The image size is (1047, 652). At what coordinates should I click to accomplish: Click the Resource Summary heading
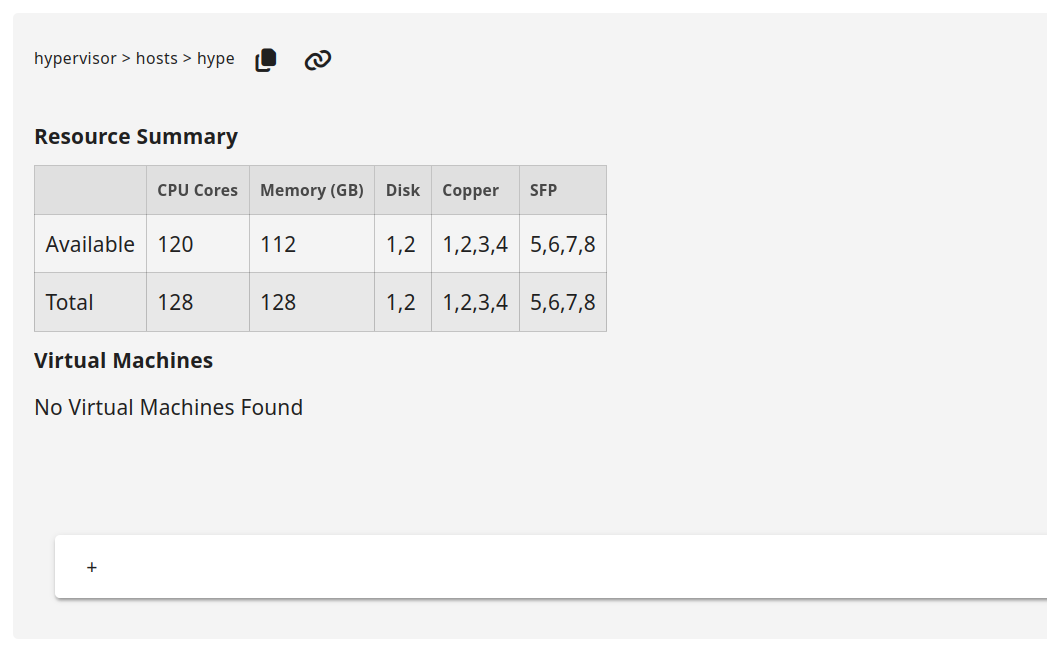point(136,137)
